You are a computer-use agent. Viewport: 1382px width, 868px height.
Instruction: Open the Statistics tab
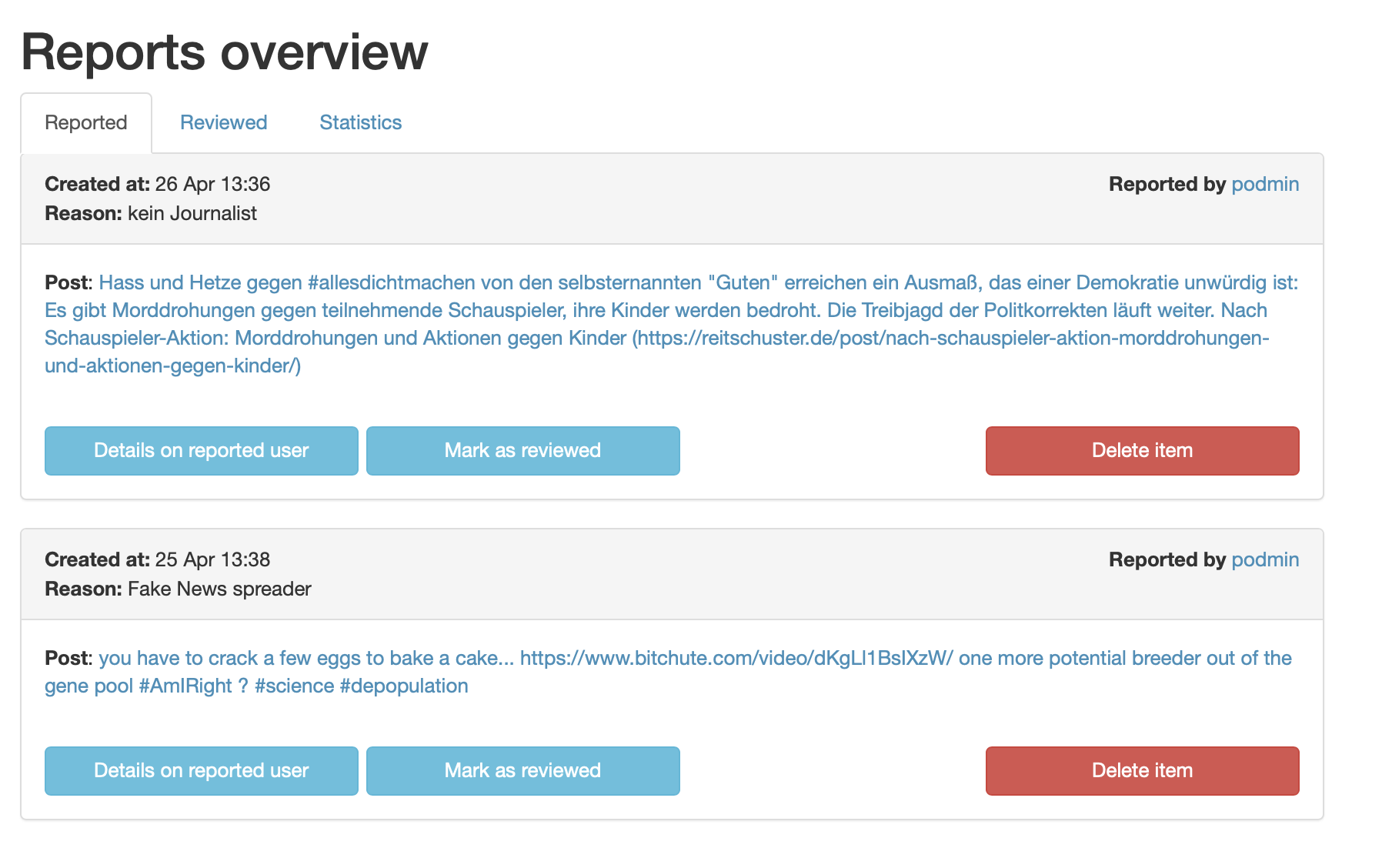point(361,123)
